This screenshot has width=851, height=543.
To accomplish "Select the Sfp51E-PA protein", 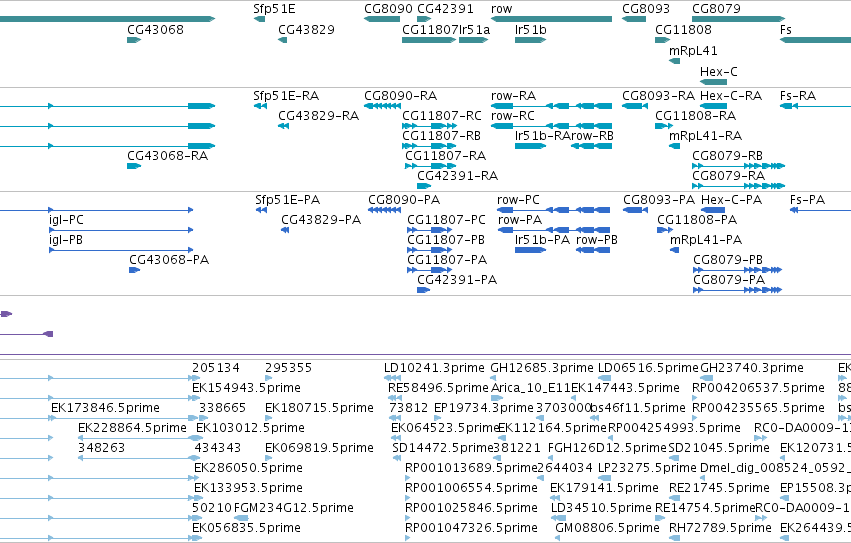I will click(x=261, y=210).
